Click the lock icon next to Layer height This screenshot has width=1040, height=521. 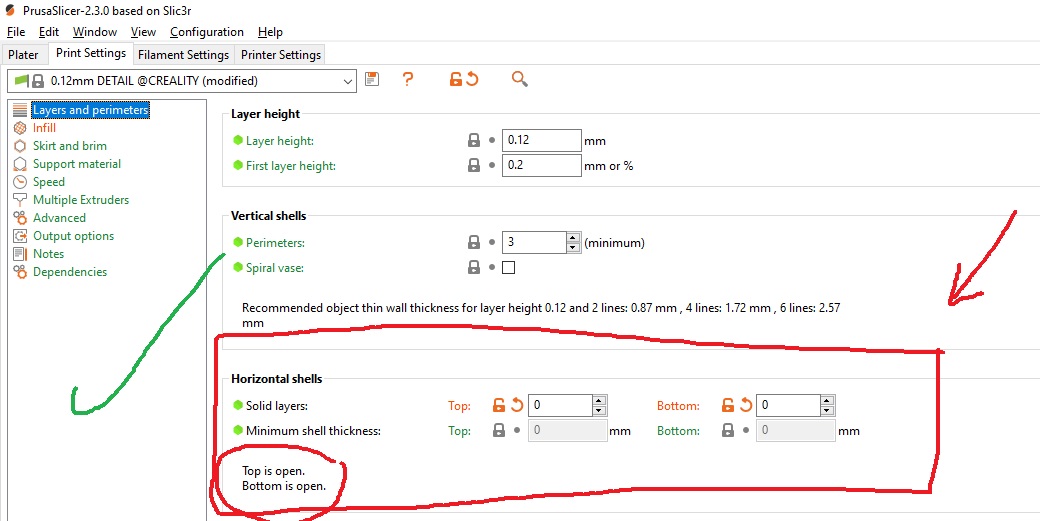coord(474,141)
